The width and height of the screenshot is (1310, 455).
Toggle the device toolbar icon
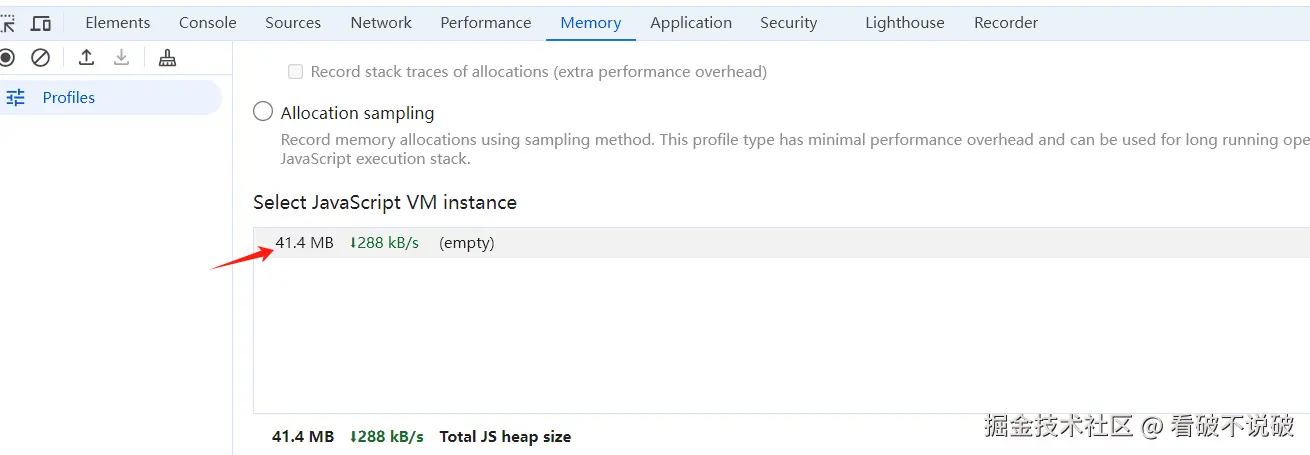(41, 23)
